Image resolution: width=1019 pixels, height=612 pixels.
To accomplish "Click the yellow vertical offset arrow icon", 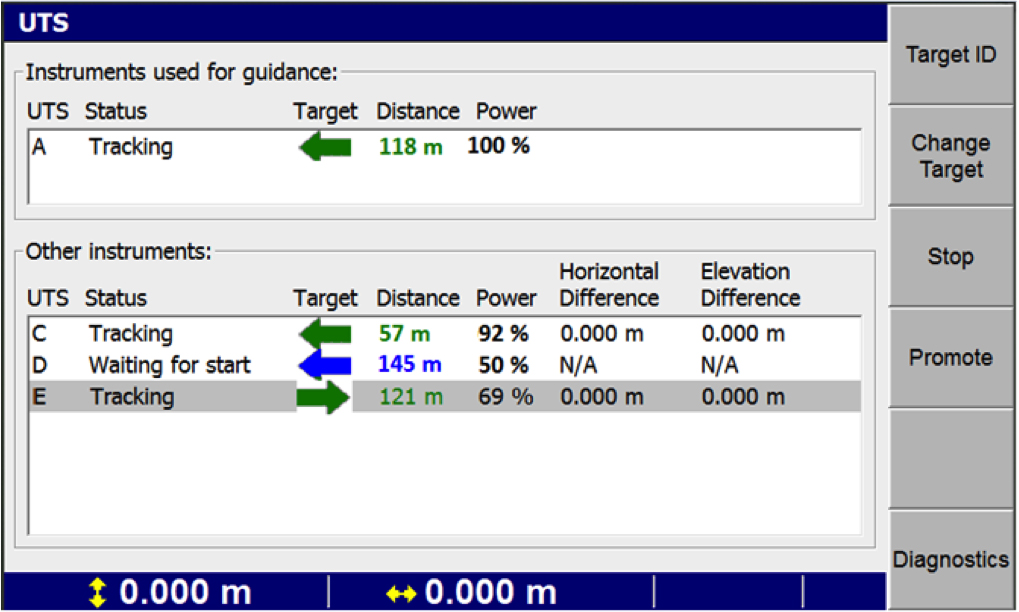I will point(97,593).
